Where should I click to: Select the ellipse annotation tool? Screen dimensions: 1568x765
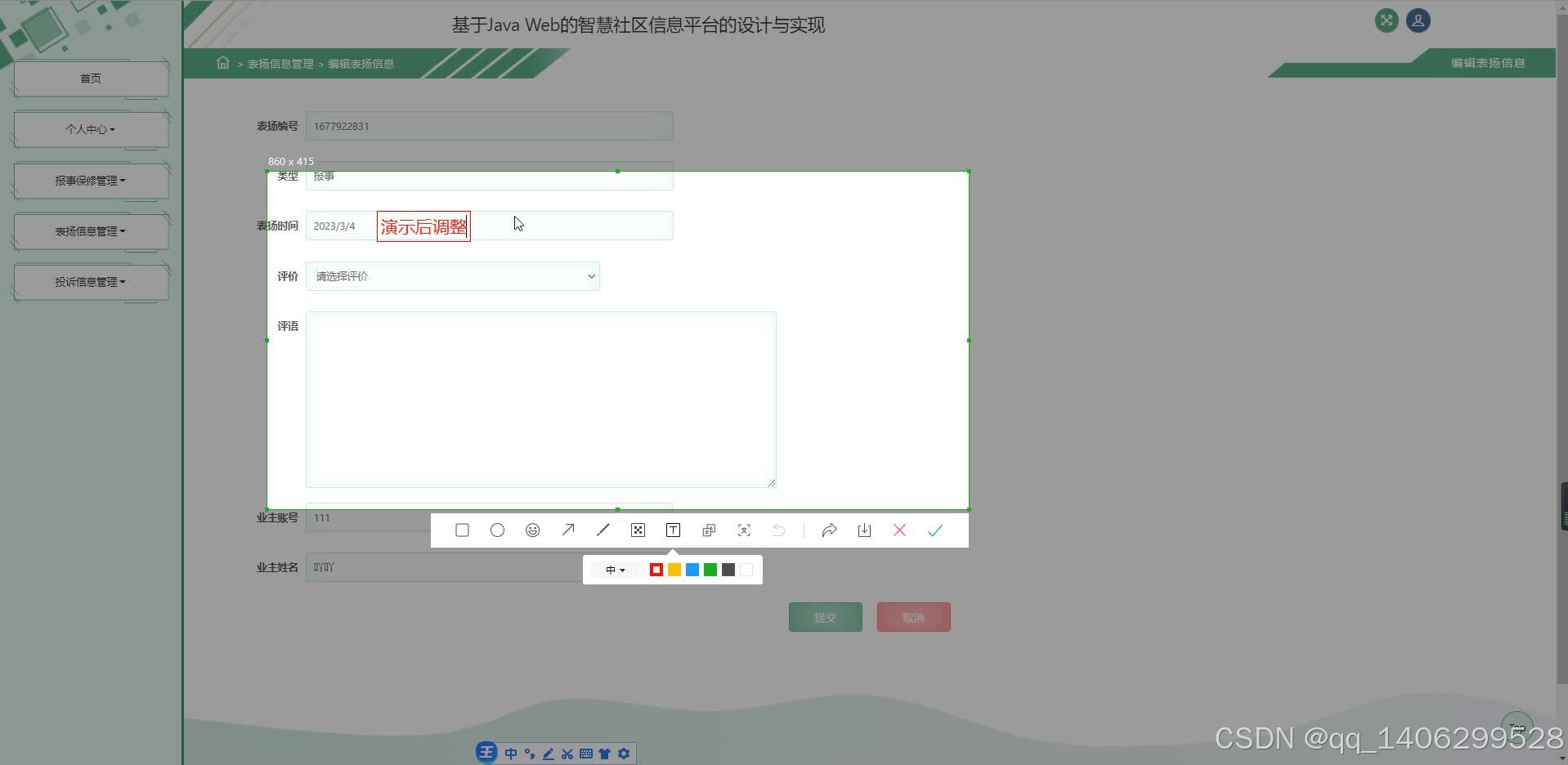[497, 530]
